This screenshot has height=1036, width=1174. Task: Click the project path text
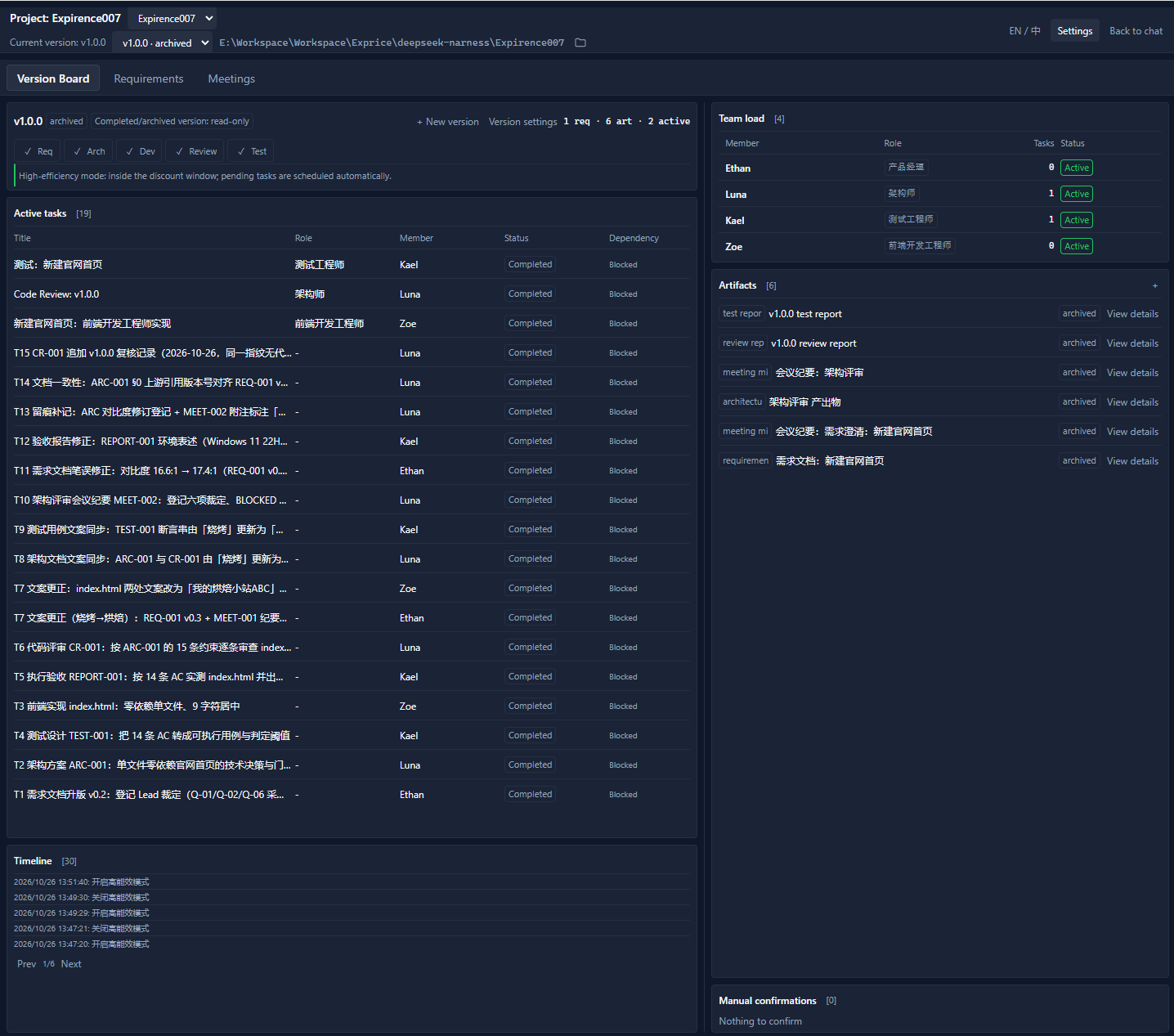pos(391,43)
